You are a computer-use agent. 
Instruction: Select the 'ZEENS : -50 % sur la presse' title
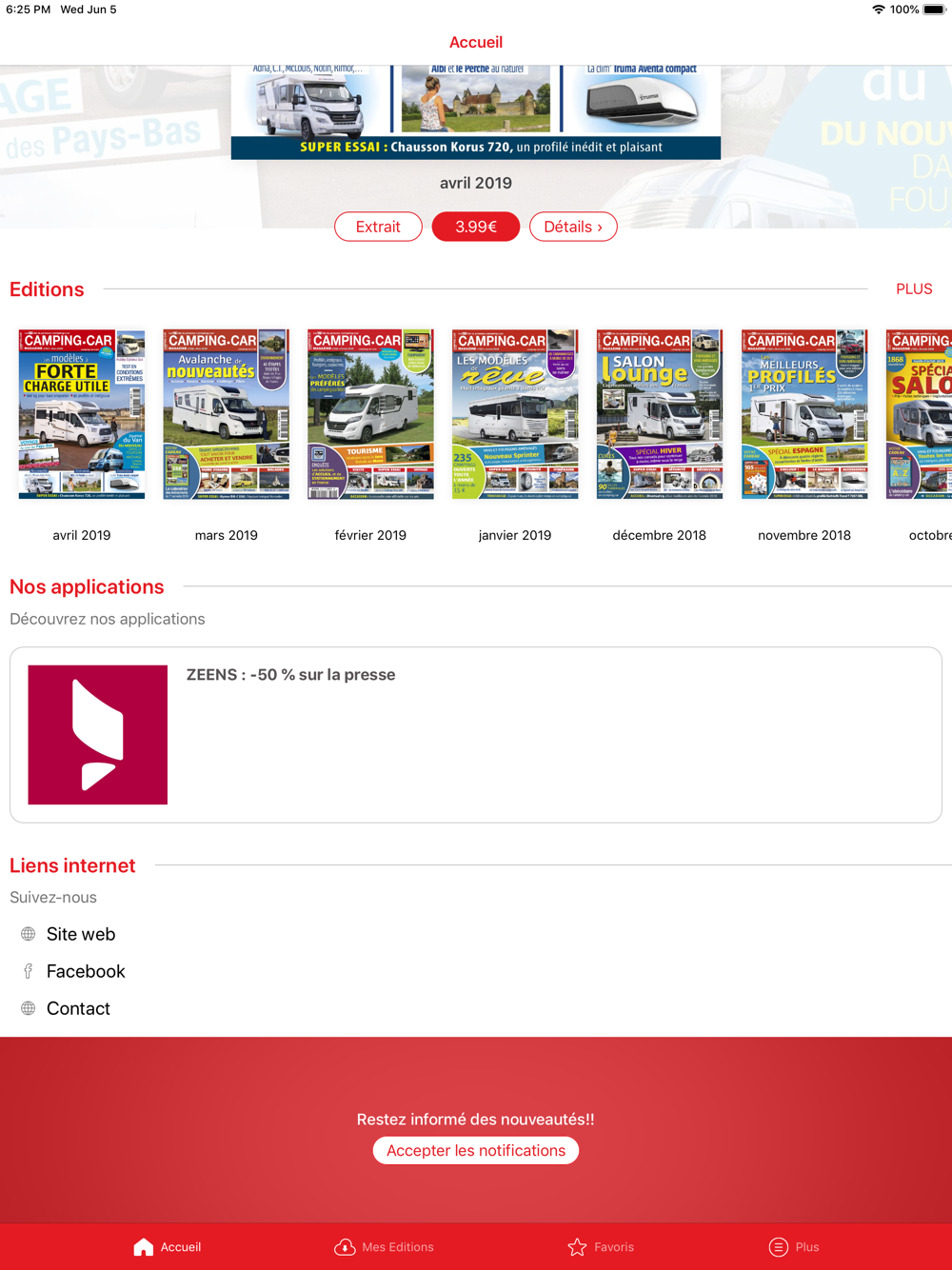[x=290, y=675]
